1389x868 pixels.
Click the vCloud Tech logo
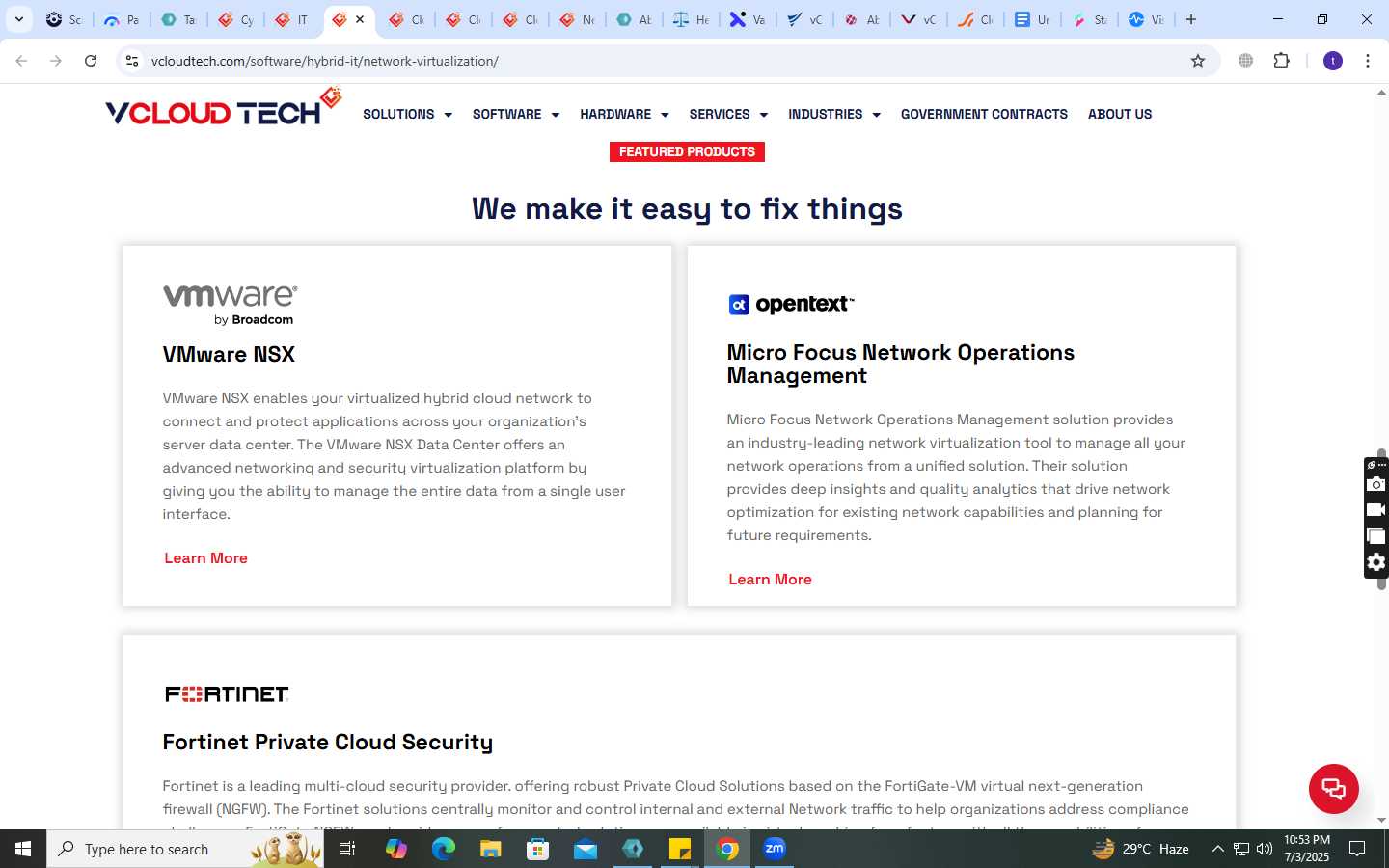click(x=223, y=108)
